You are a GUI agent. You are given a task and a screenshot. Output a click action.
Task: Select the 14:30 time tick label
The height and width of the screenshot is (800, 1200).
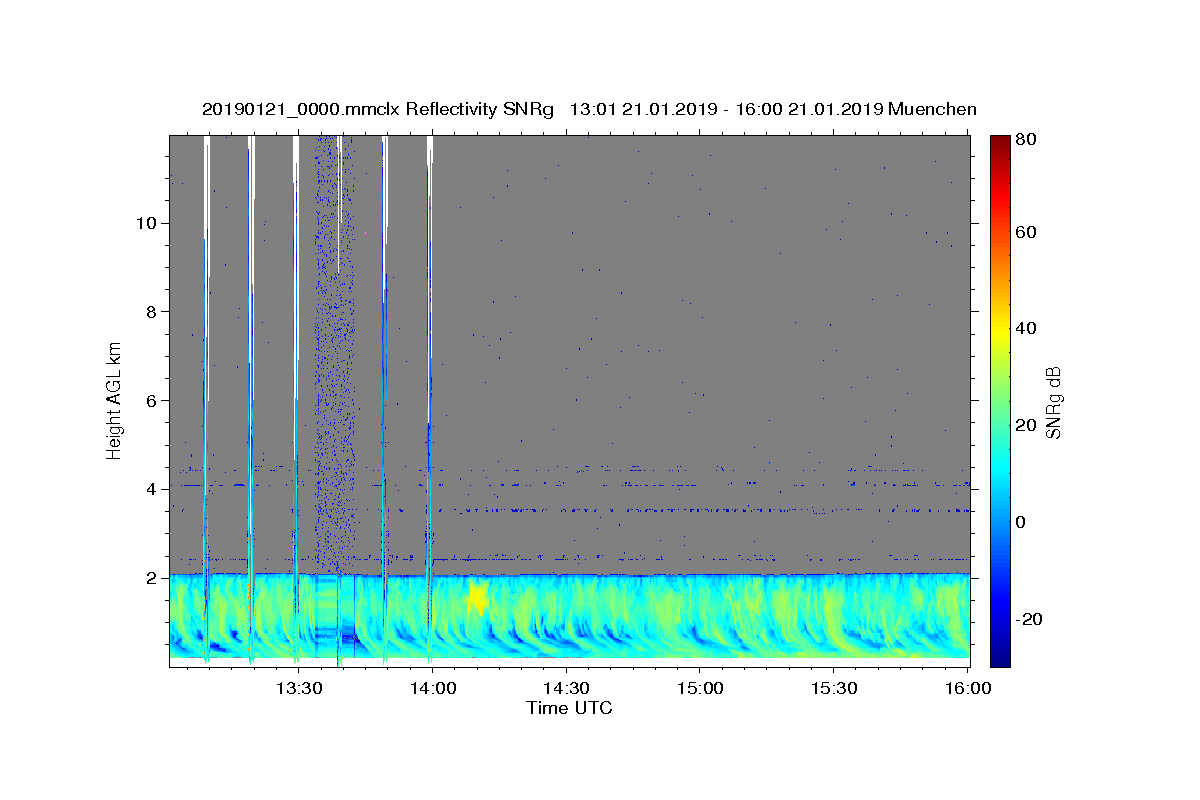point(566,689)
